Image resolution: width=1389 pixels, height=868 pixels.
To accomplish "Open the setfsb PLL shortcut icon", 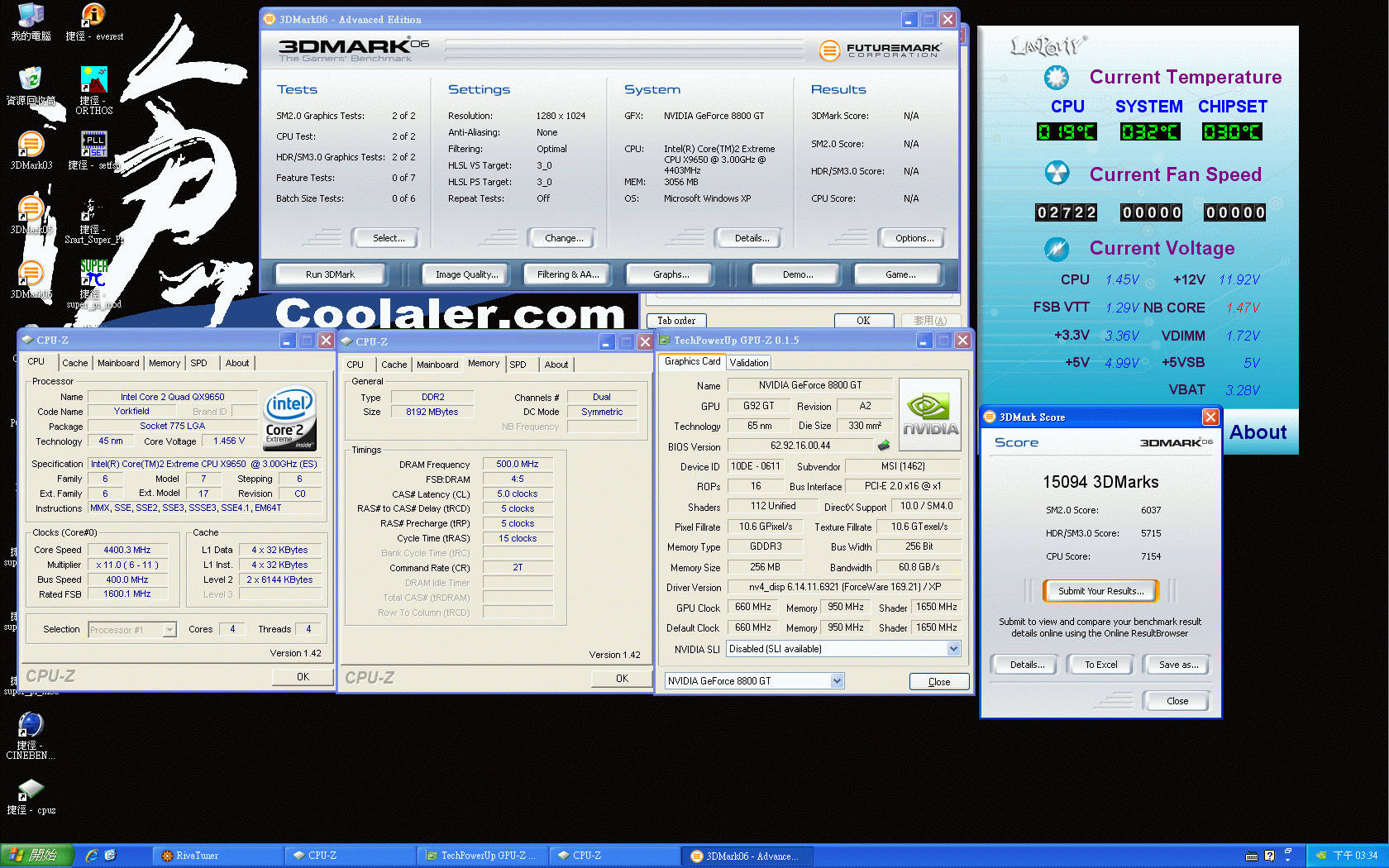I will click(93, 150).
